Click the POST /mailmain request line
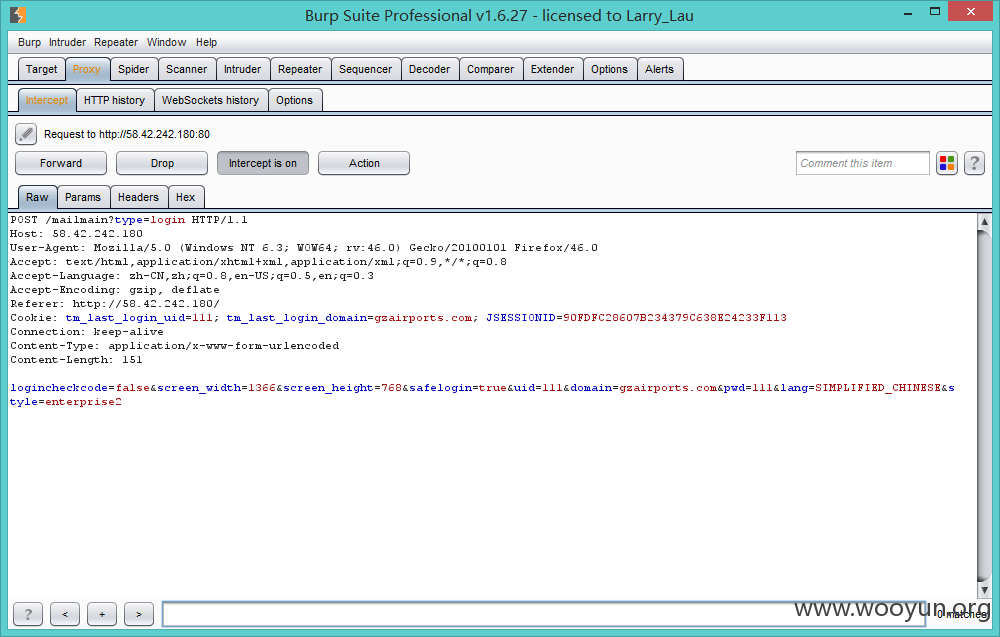 click(129, 219)
